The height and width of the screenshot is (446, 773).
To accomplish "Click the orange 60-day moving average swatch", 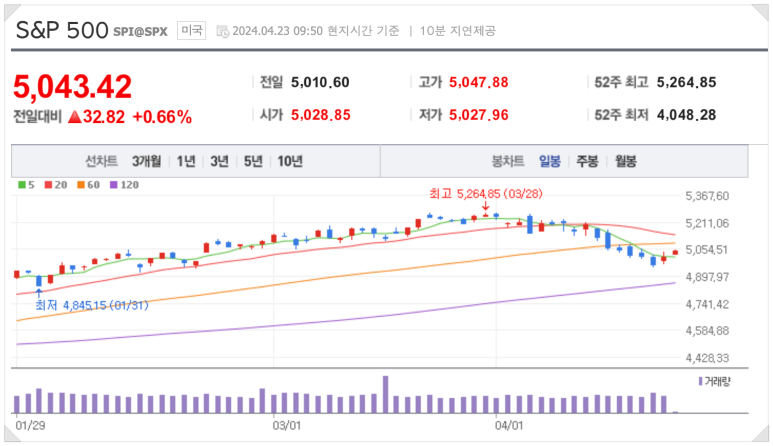I will [x=81, y=185].
